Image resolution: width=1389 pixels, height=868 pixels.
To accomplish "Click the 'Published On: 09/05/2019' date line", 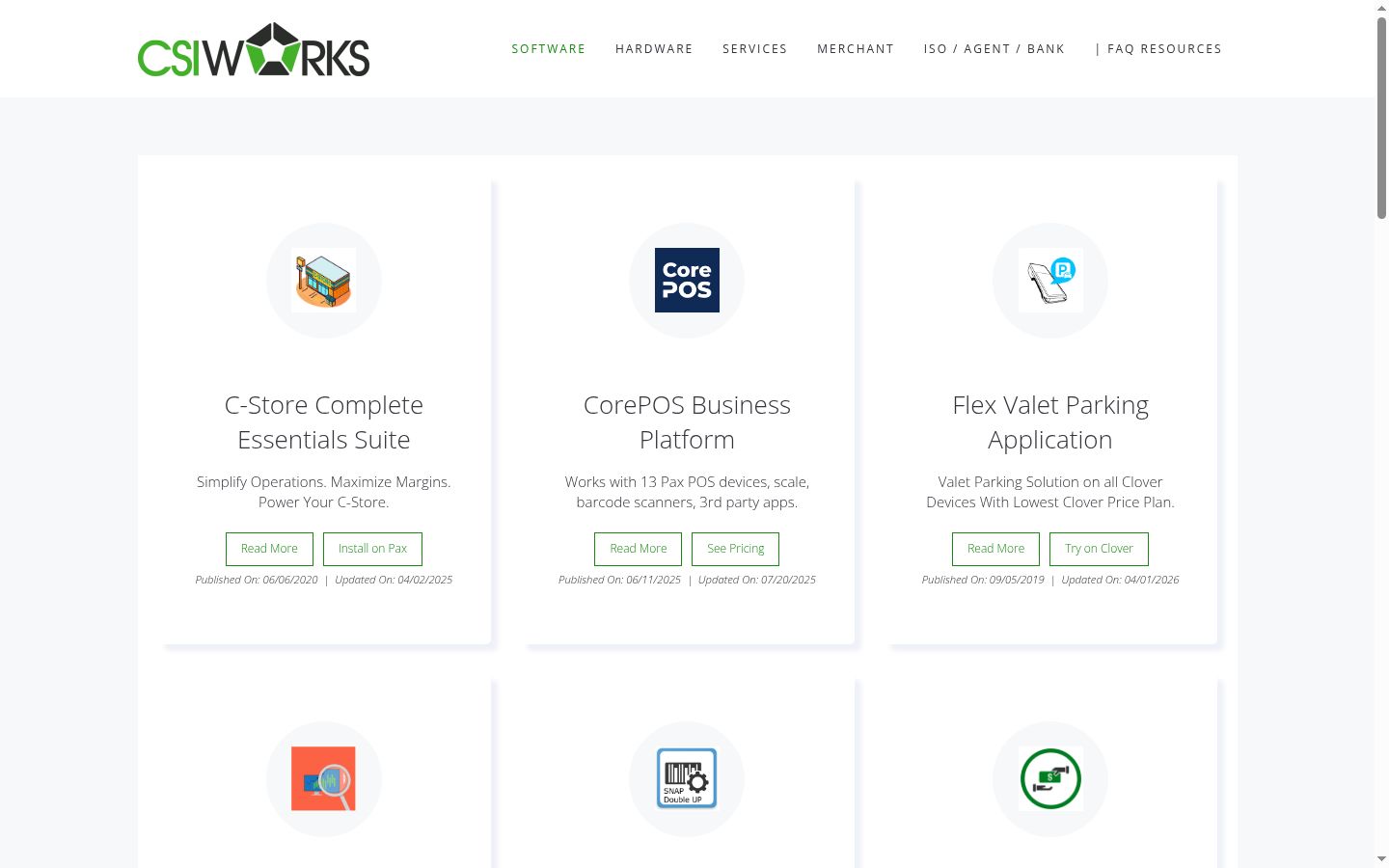I will pyautogui.click(x=983, y=580).
